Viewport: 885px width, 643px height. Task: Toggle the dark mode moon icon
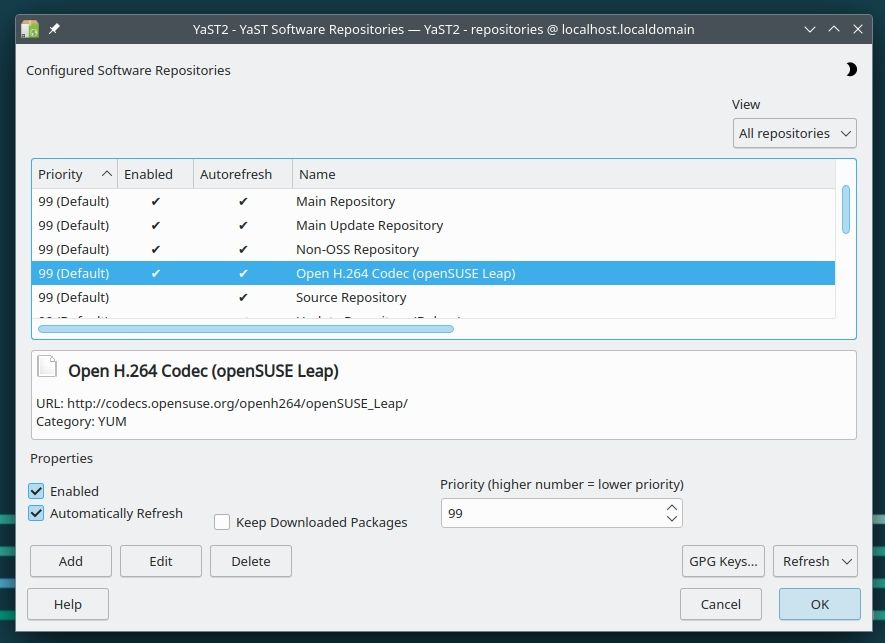click(x=850, y=70)
